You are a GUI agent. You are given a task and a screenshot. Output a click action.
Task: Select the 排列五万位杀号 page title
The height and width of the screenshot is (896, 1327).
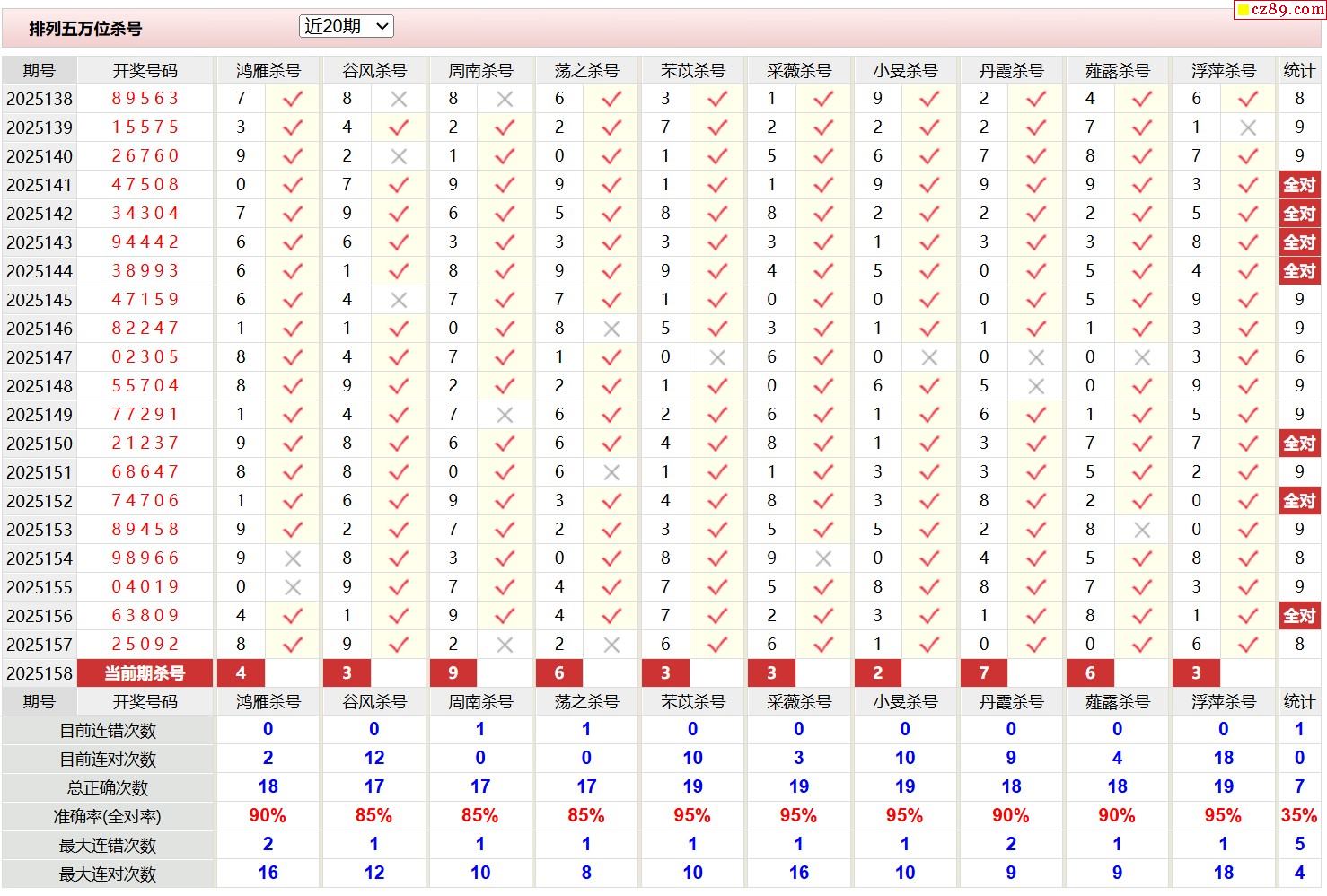pyautogui.click(x=85, y=29)
